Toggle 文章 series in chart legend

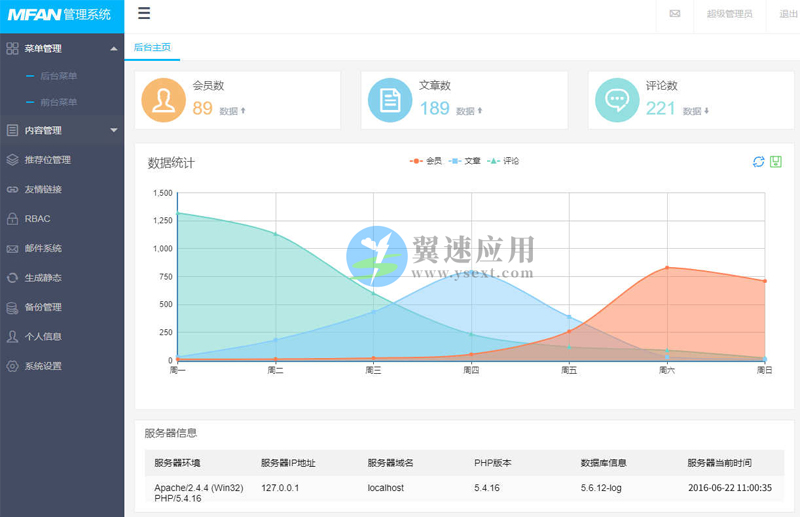(464, 161)
